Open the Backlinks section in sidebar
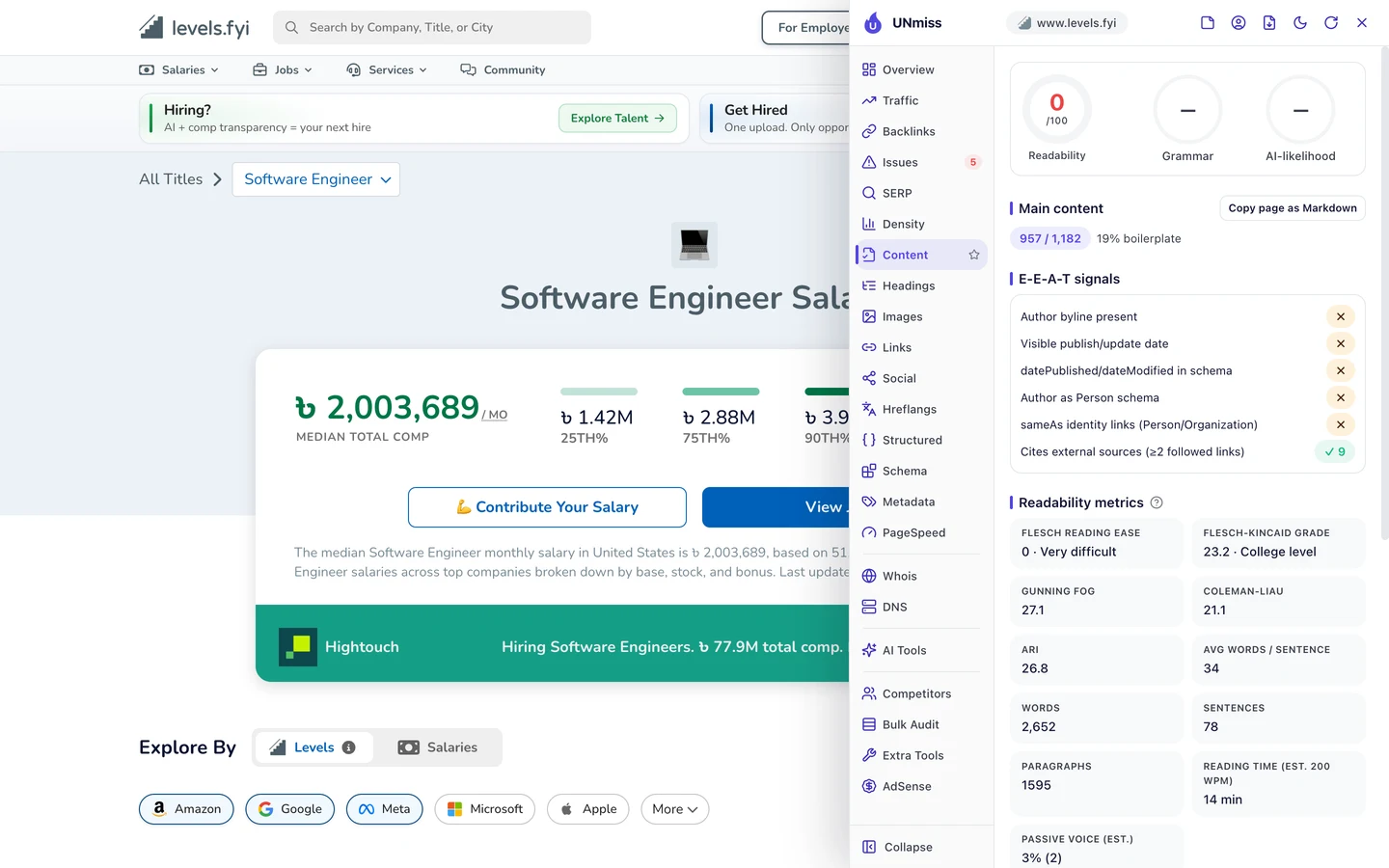The height and width of the screenshot is (868, 1389). pyautogui.click(x=921, y=131)
